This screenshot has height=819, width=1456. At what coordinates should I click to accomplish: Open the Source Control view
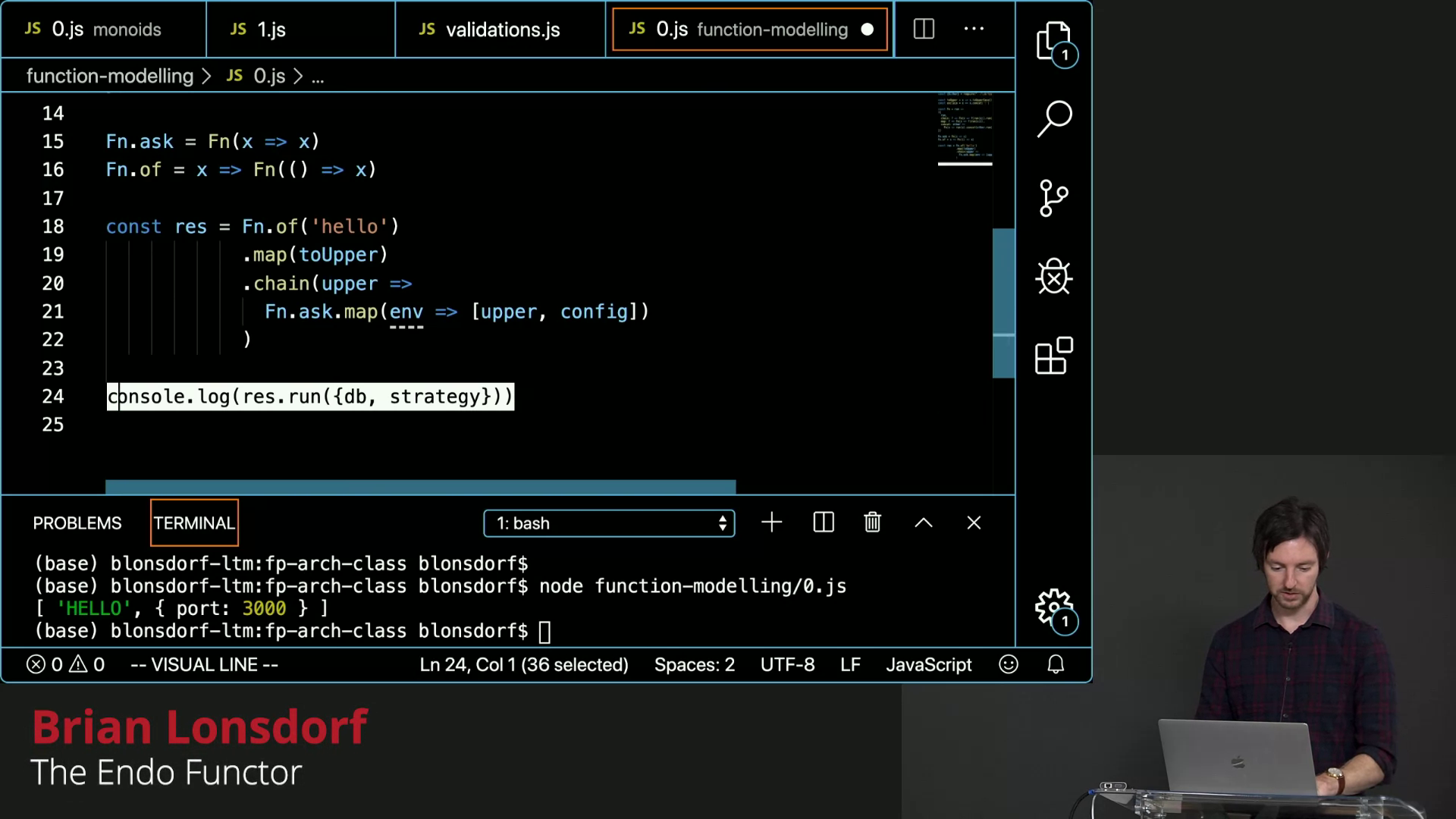1053,199
